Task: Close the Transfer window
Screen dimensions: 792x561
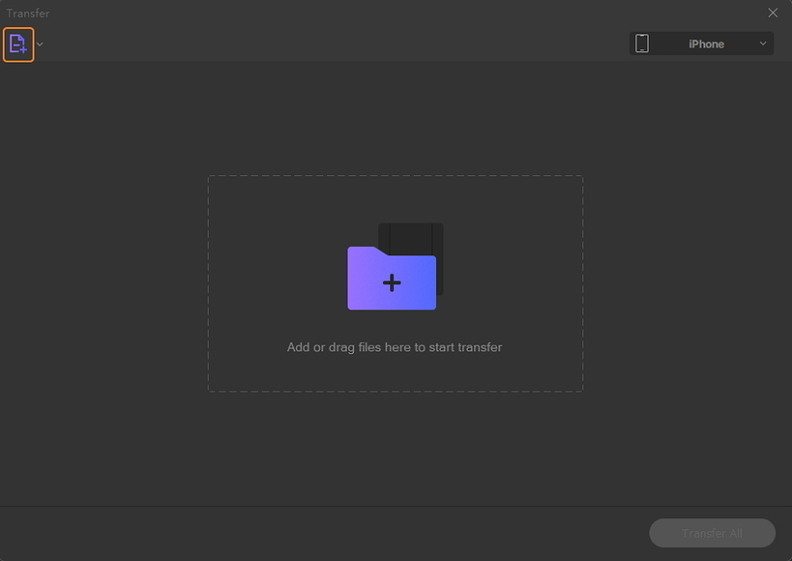Action: click(773, 13)
